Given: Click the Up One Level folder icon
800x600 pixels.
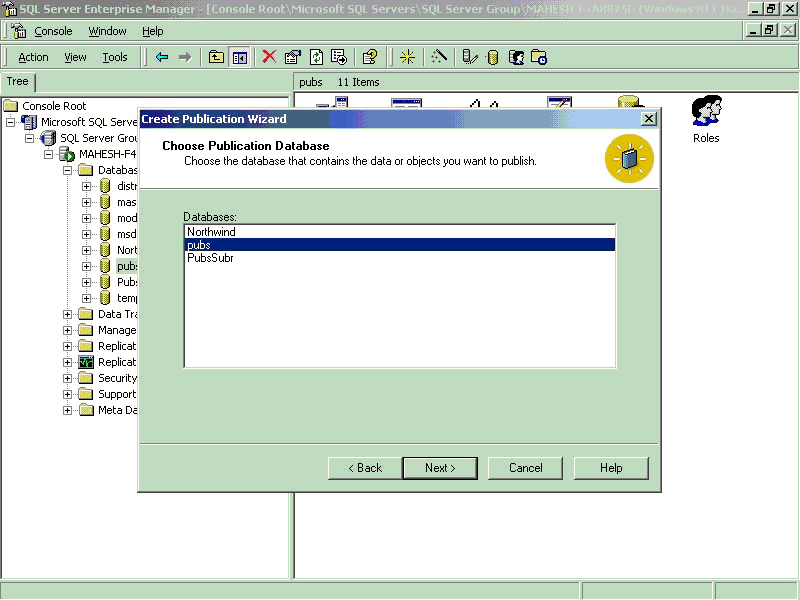Looking at the screenshot, I should tap(216, 57).
